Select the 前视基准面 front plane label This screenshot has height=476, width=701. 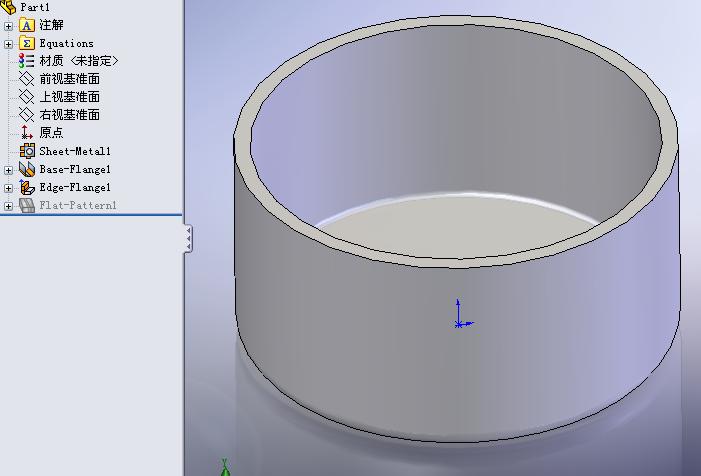tap(70, 79)
